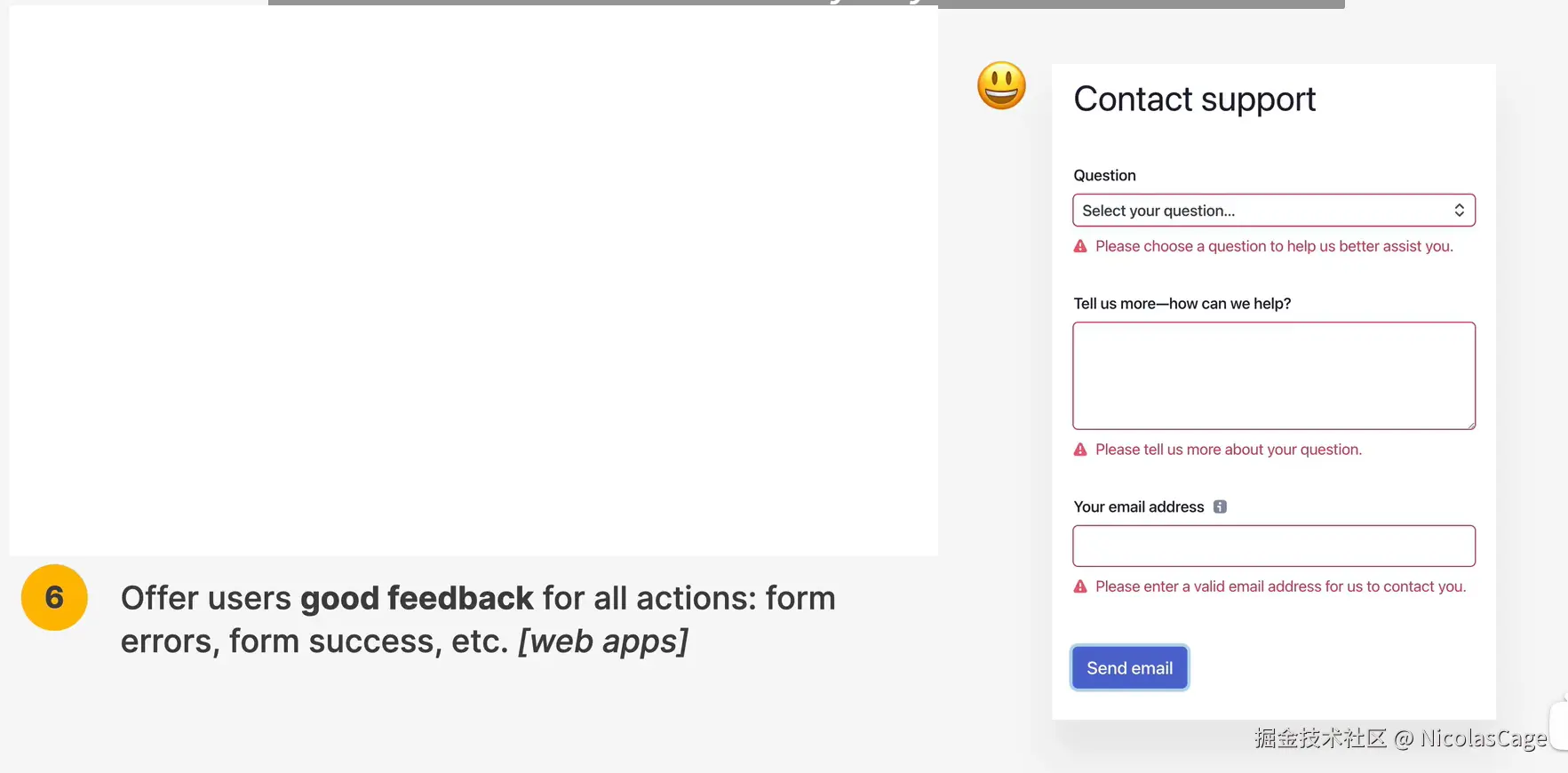The image size is (1568, 773).
Task: Focus the email address input field
Action: tap(1273, 546)
